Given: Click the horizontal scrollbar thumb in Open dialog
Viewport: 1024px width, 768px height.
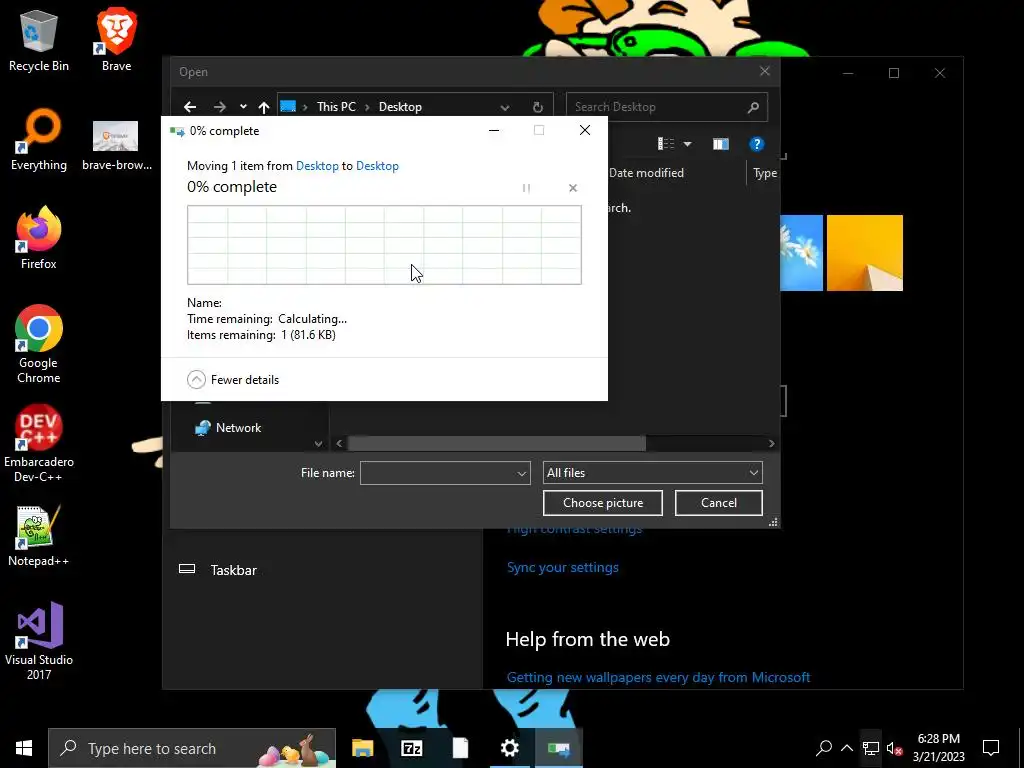Looking at the screenshot, I should pyautogui.click(x=496, y=443).
